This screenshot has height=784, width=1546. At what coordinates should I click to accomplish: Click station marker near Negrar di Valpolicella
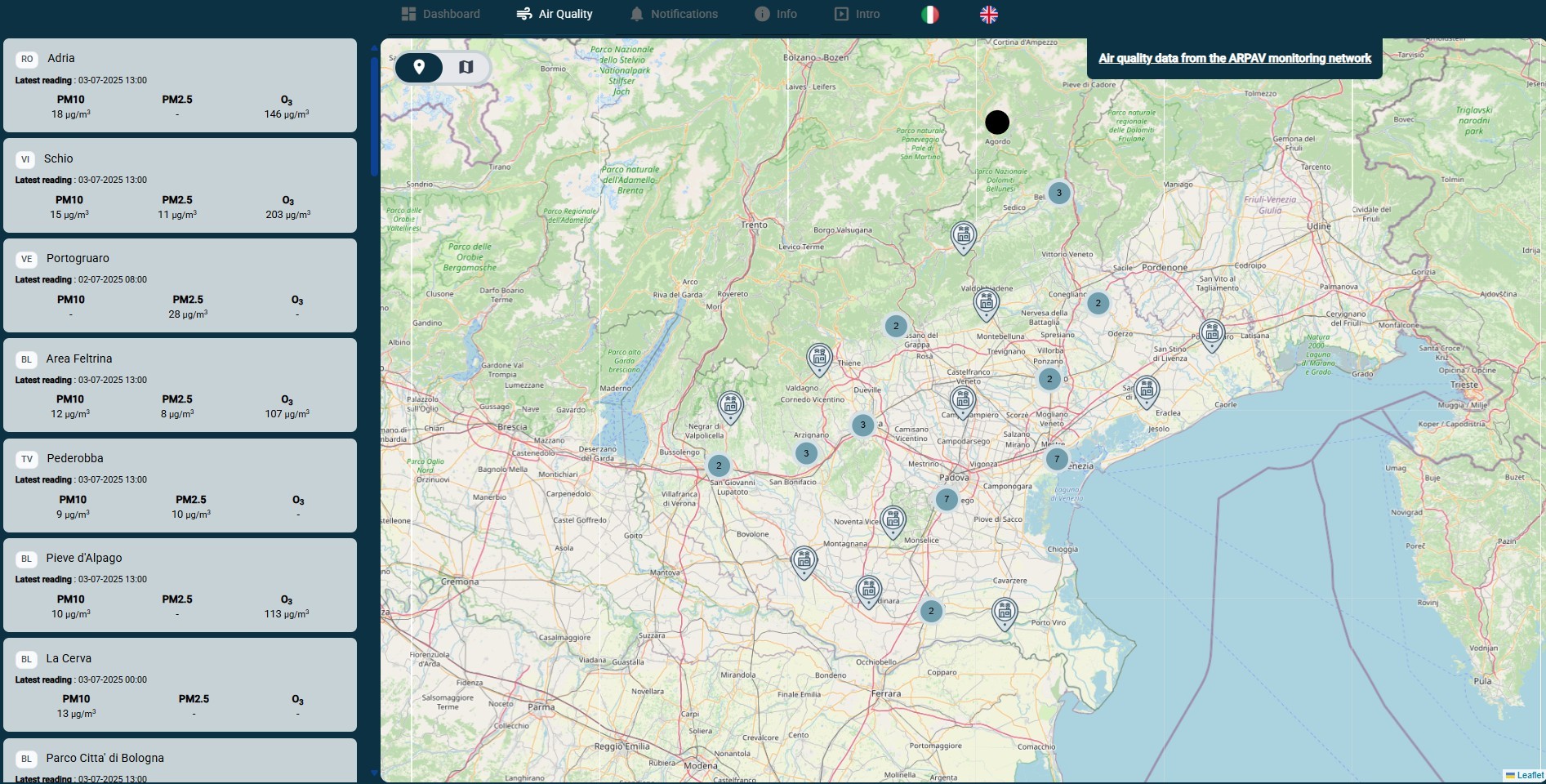[730, 406]
